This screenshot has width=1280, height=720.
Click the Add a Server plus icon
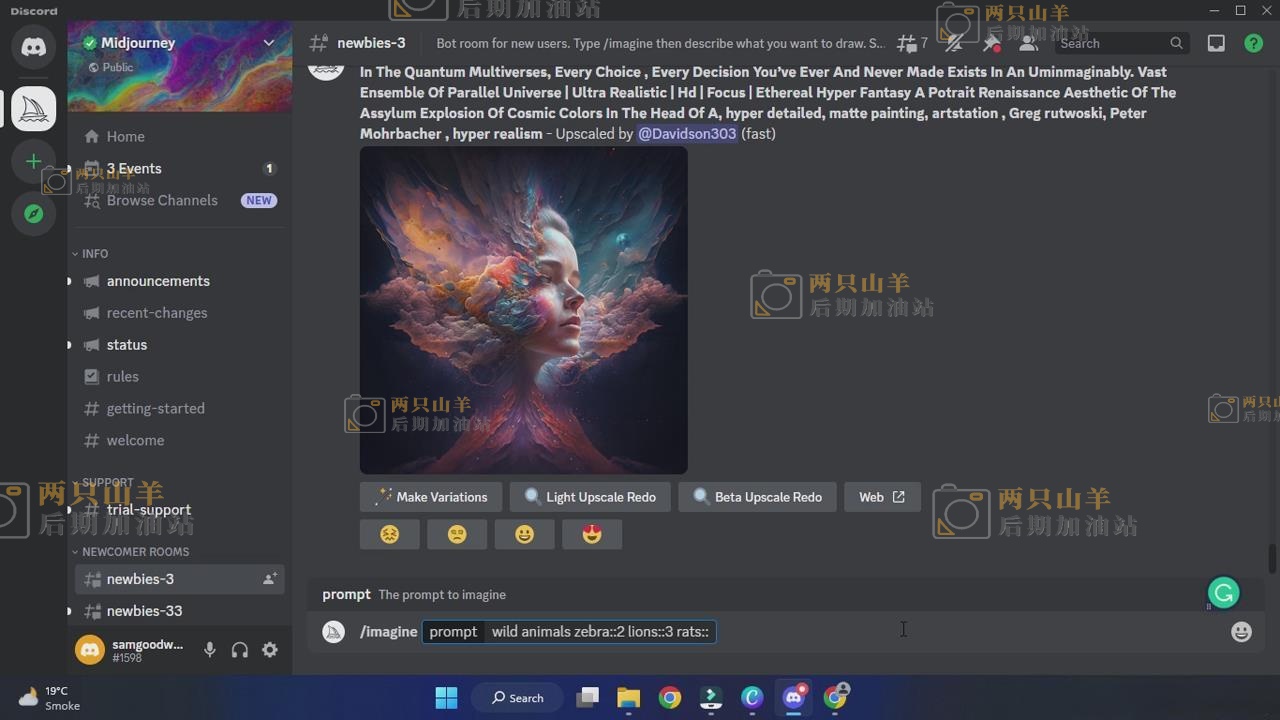(x=33, y=161)
